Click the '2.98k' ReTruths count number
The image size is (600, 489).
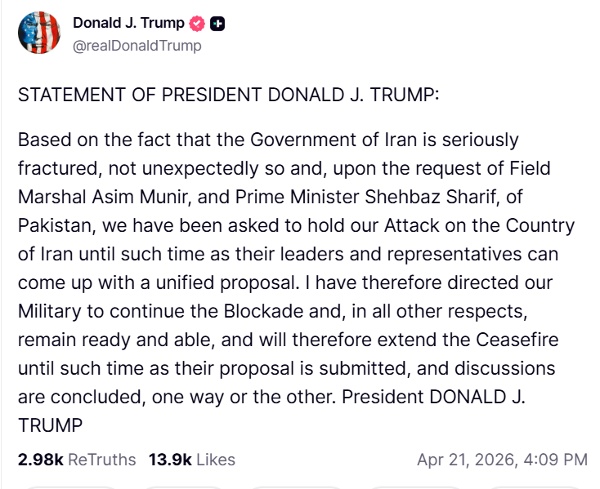point(41,460)
